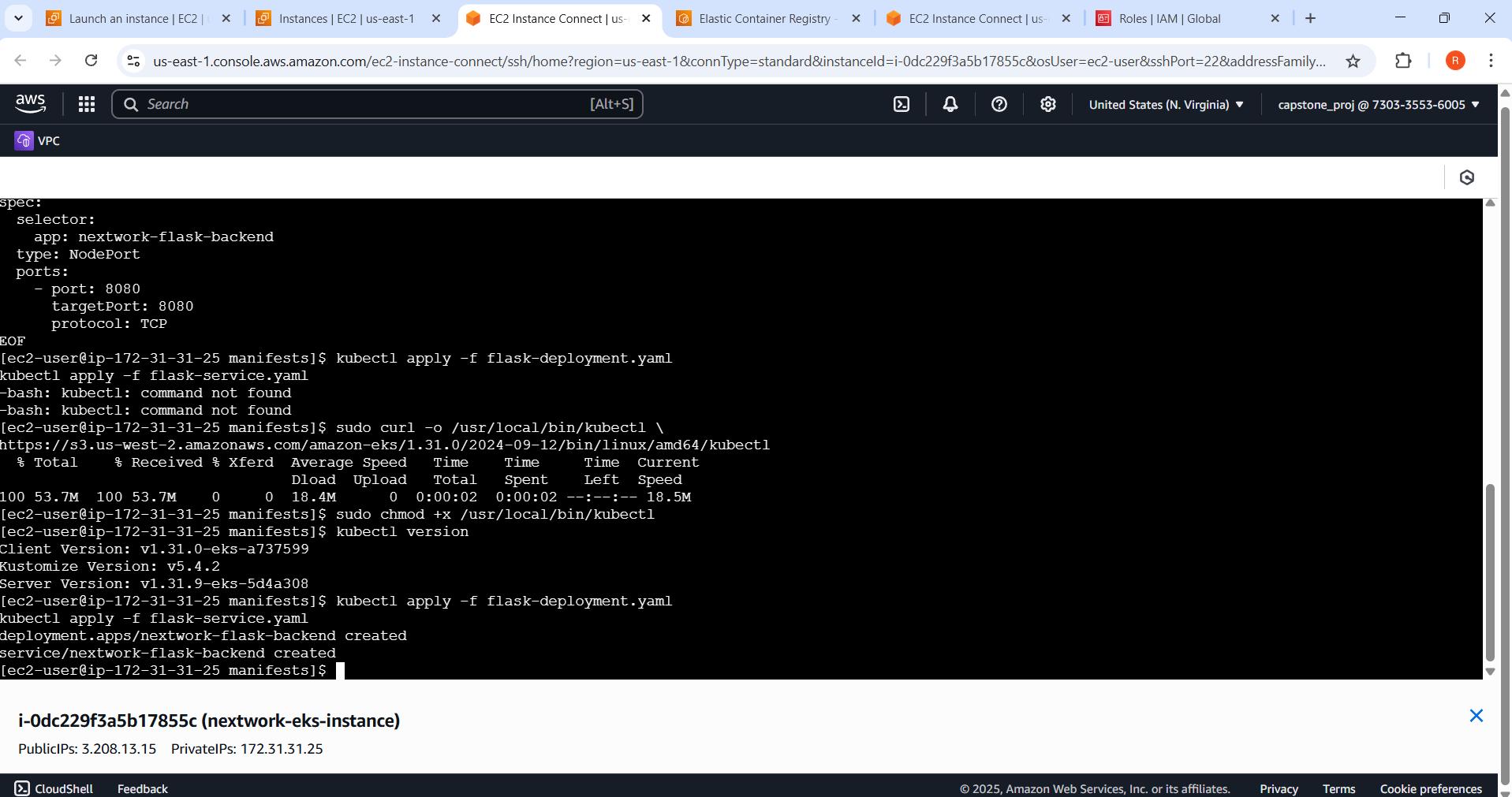Image resolution: width=1512 pixels, height=797 pixels.
Task: Open the VPC service shortcut
Action: [37, 140]
